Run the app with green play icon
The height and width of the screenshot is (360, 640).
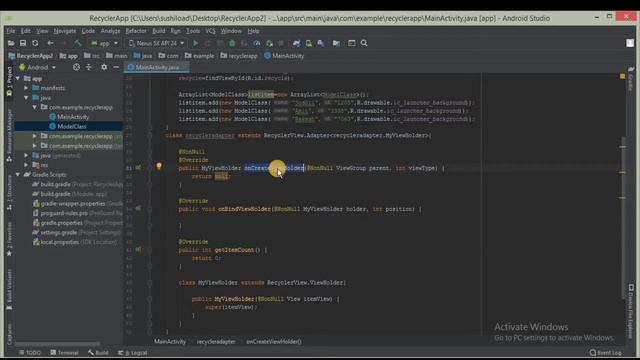click(x=196, y=43)
